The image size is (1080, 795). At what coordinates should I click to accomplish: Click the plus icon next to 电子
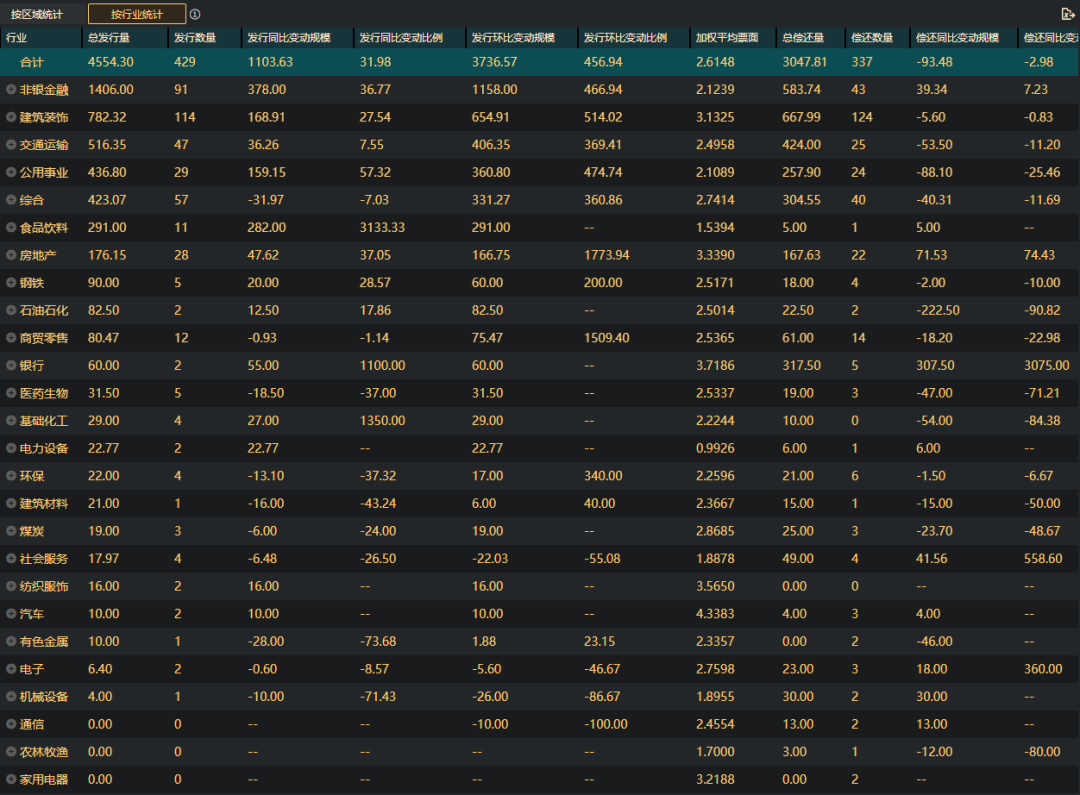coord(11,669)
